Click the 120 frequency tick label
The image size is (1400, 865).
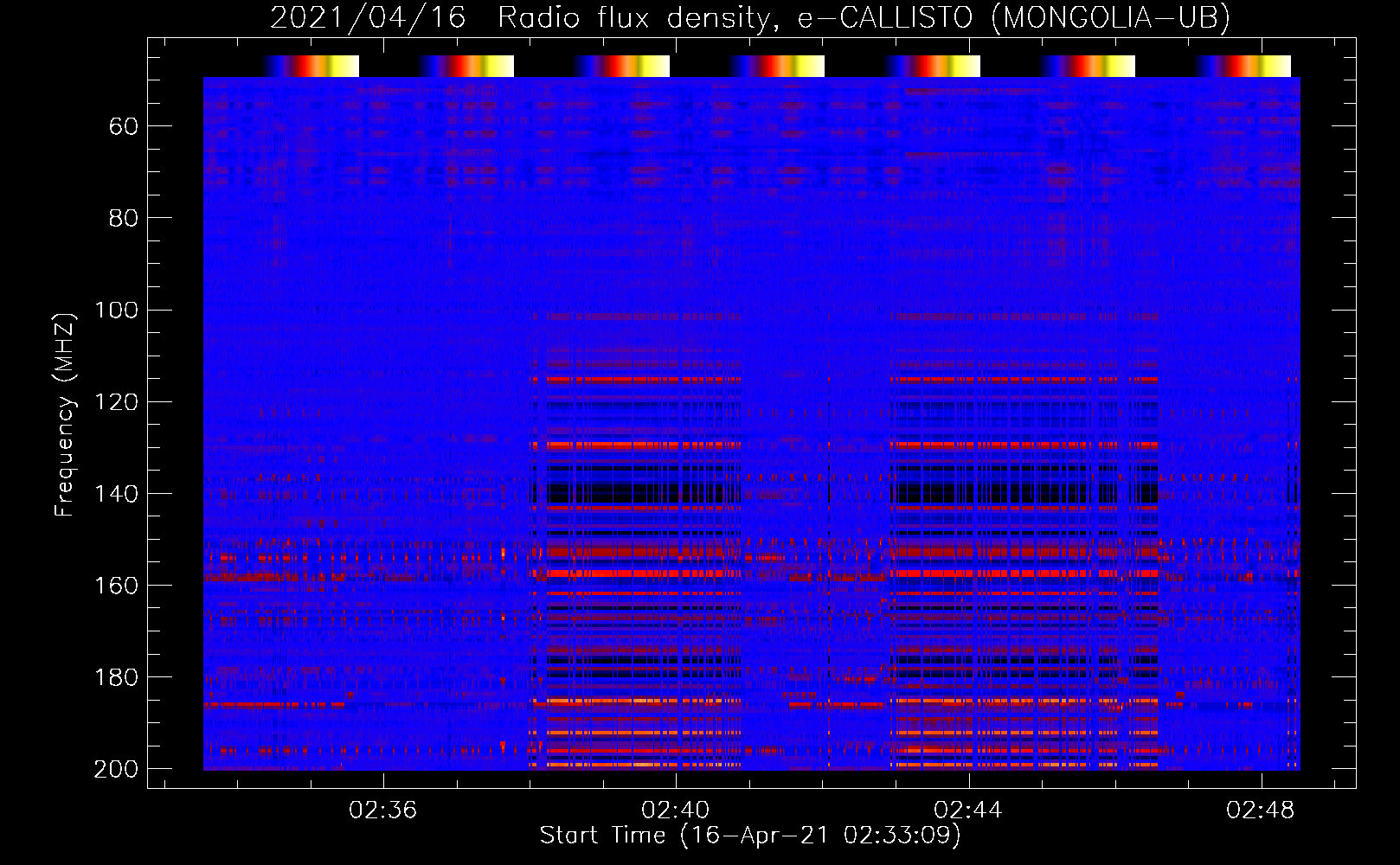(117, 402)
